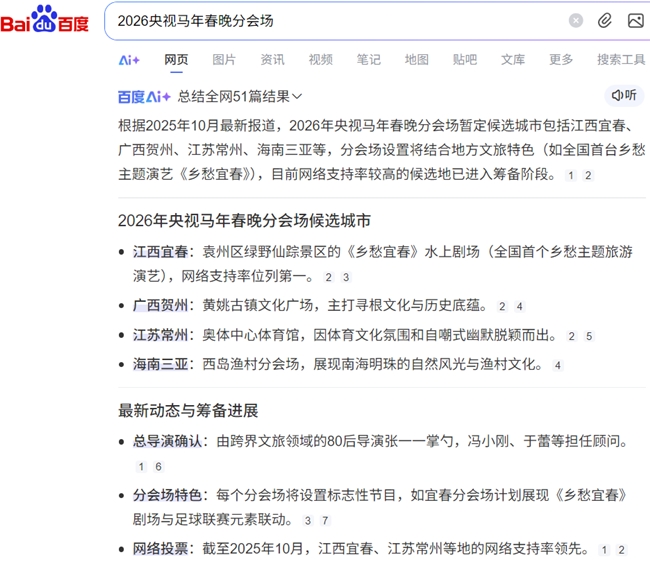Play the AI summary with 听 button
The image size is (650, 561).
click(x=623, y=95)
